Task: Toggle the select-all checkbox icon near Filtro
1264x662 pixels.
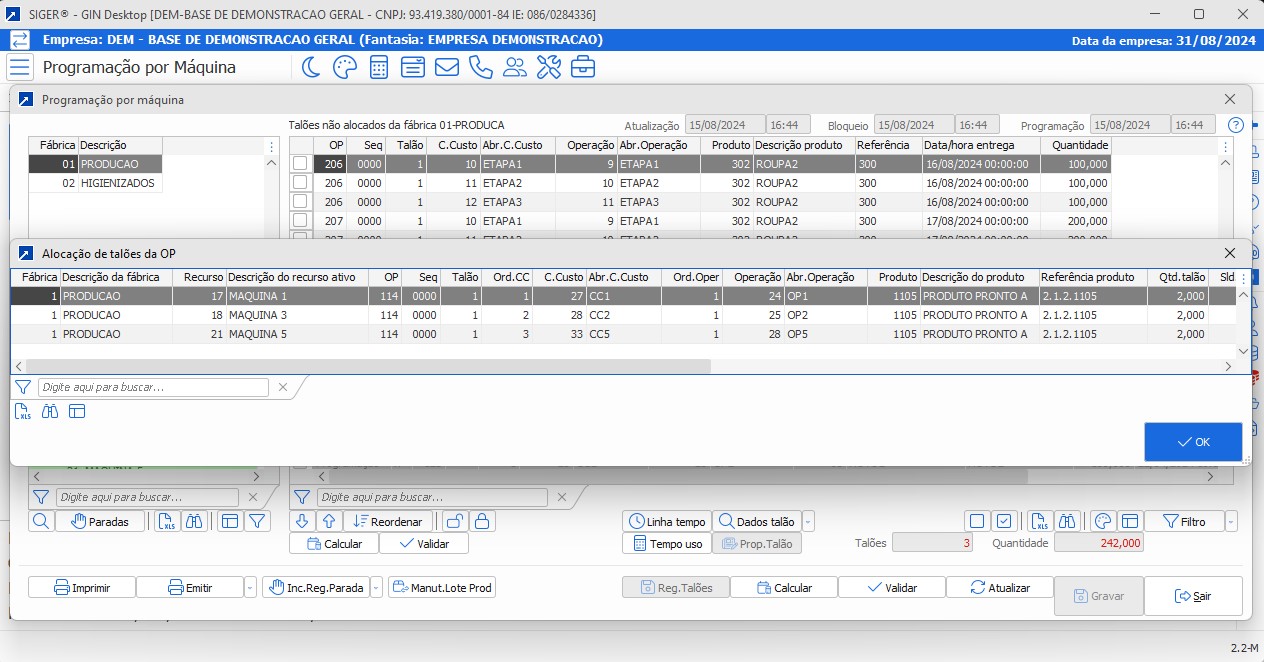Action: tap(1002, 521)
